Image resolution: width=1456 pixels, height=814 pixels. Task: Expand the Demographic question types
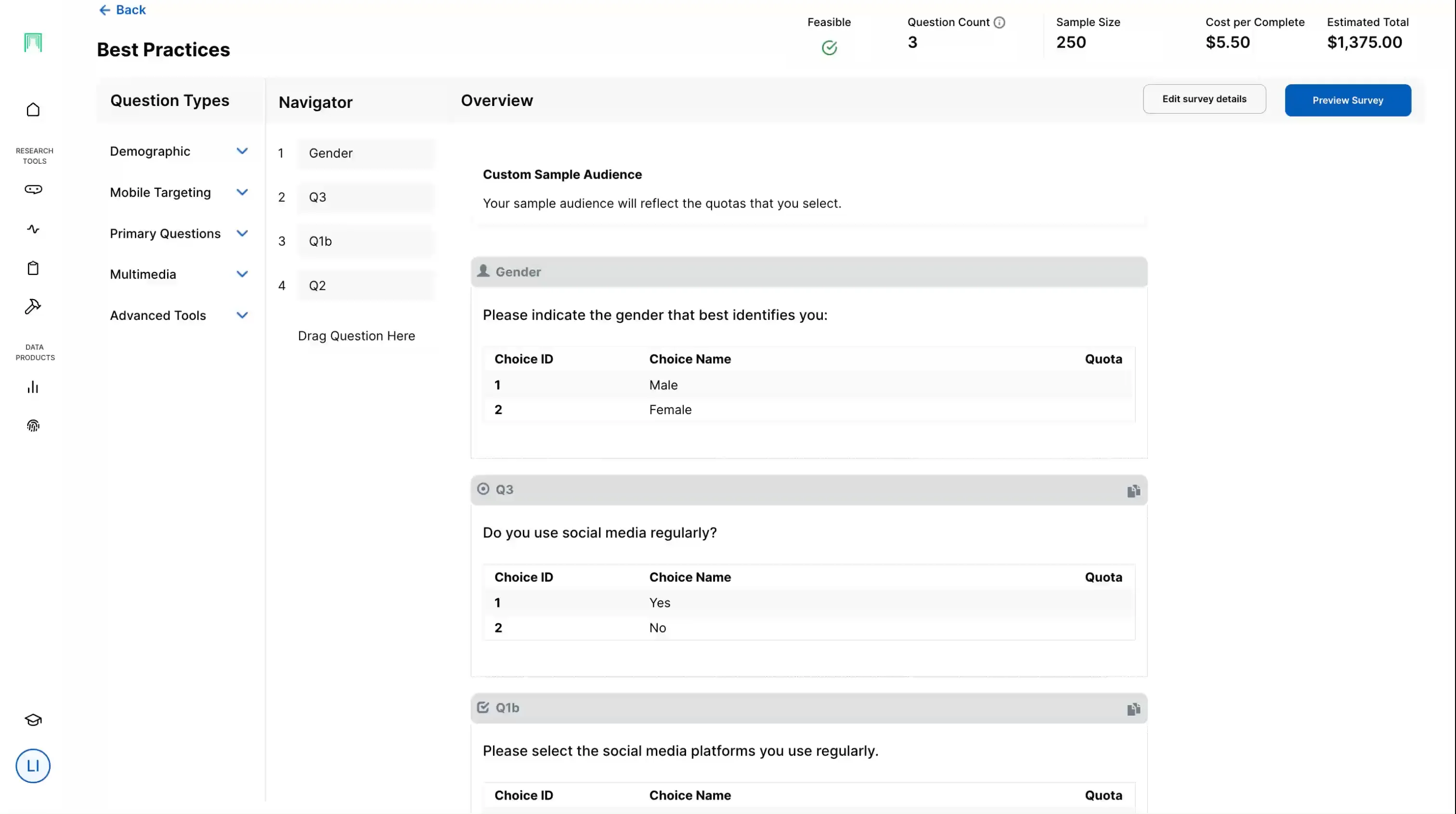[x=179, y=152]
